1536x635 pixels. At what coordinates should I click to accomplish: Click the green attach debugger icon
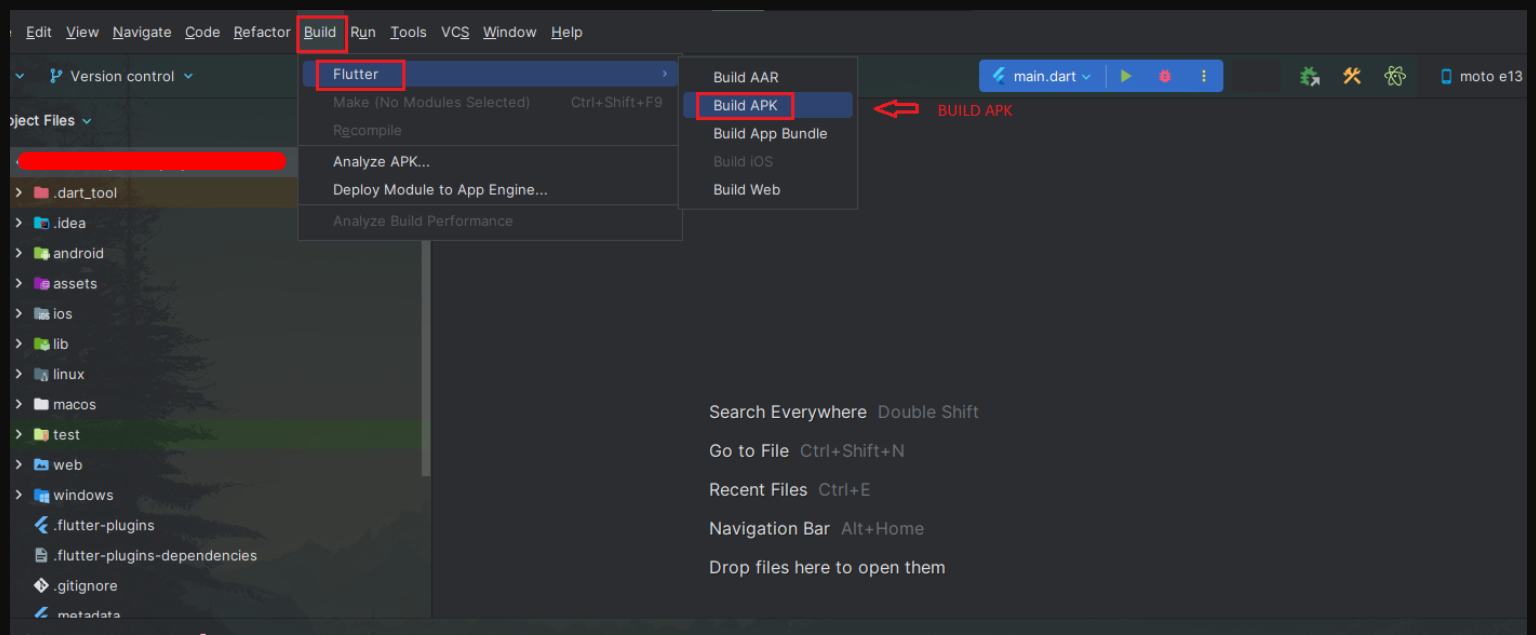pyautogui.click(x=1309, y=76)
